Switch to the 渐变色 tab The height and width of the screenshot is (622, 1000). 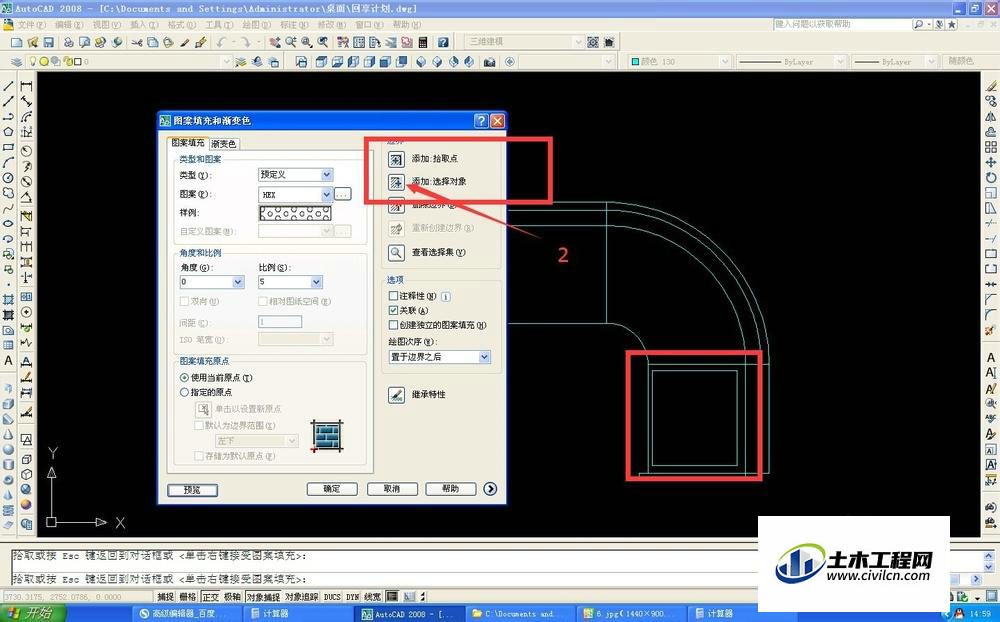coord(223,144)
